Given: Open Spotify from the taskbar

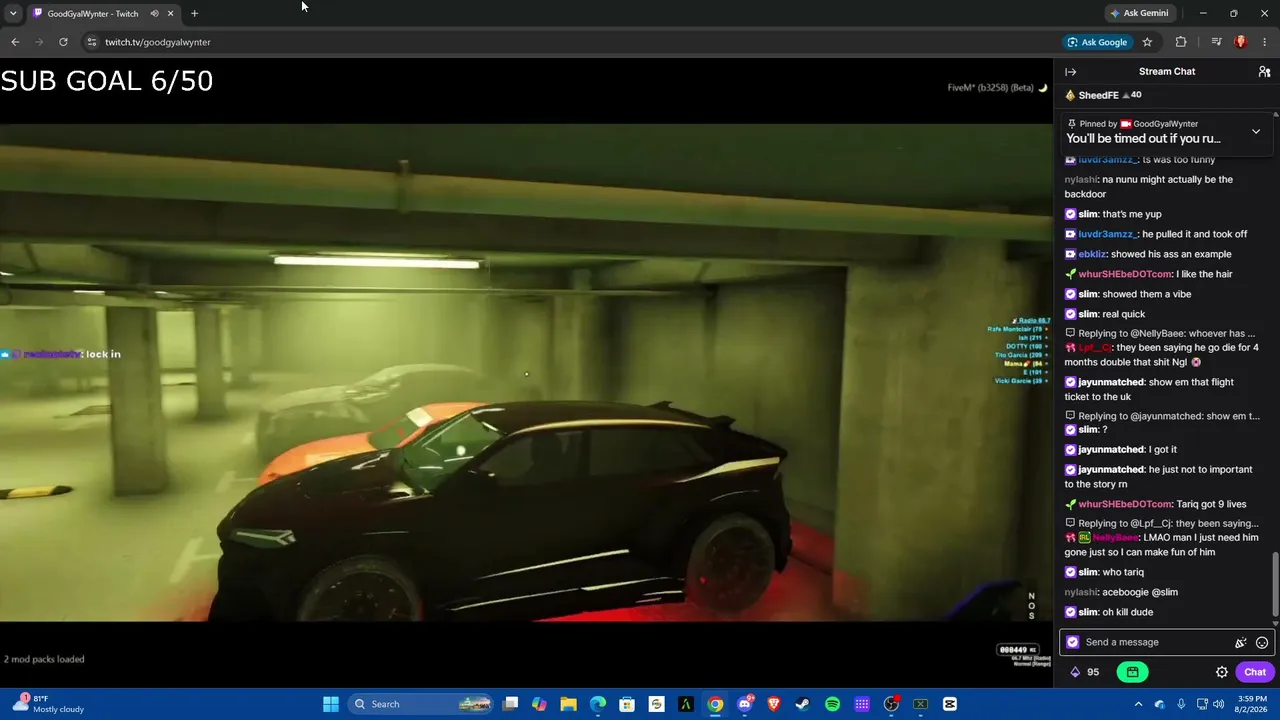Looking at the screenshot, I should 832,704.
